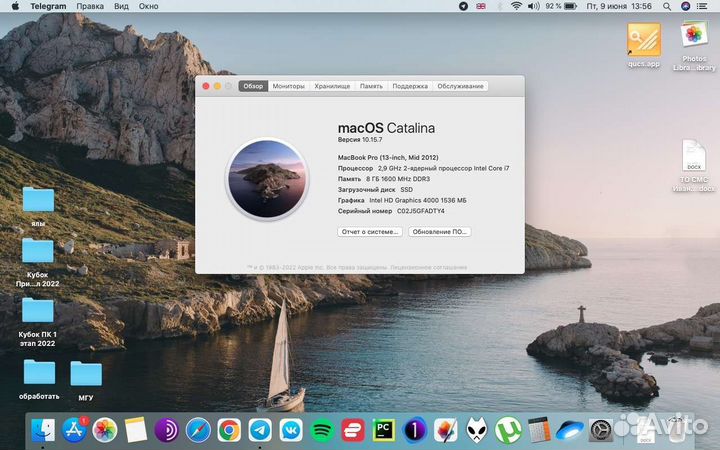Open Safari from the Dock
This screenshot has width=720, height=450.
(198, 430)
